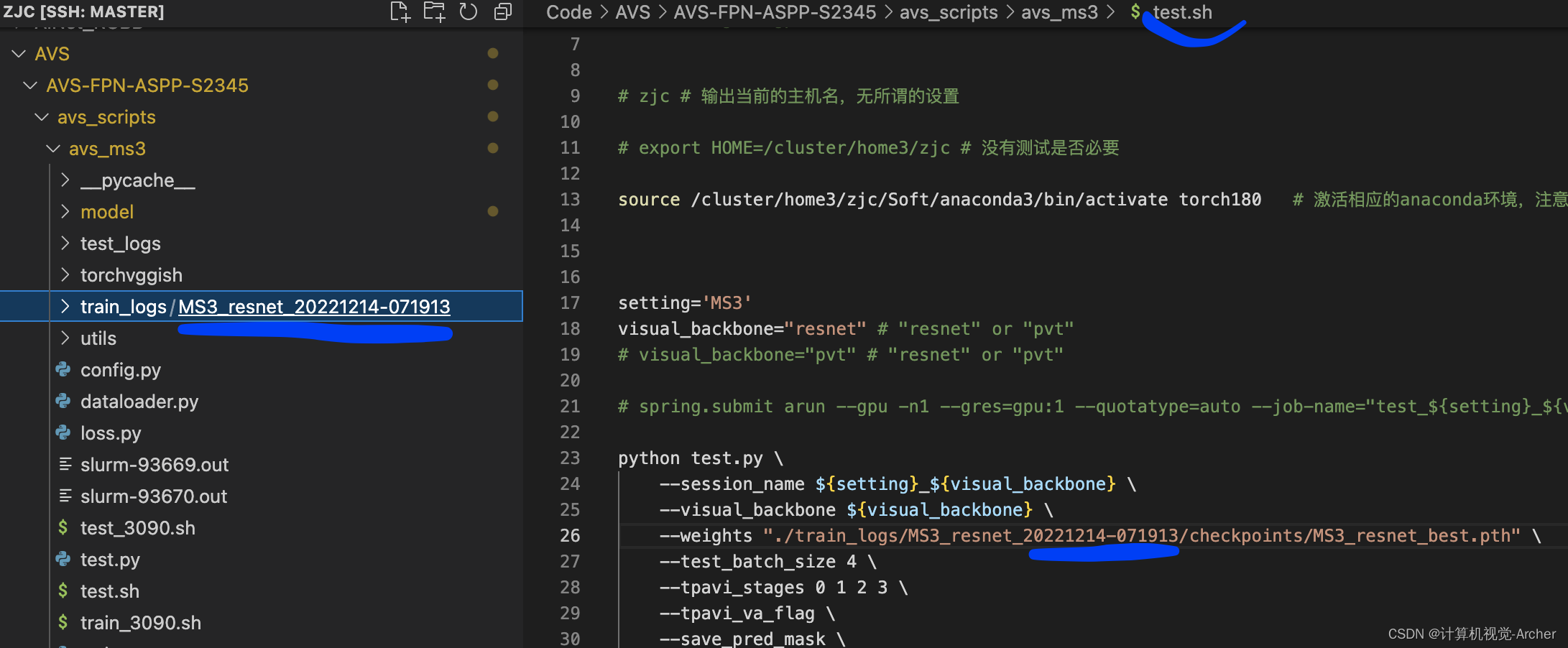Click the text file icon beside slurm-93669.out
The image size is (1568, 648).
pyautogui.click(x=65, y=464)
